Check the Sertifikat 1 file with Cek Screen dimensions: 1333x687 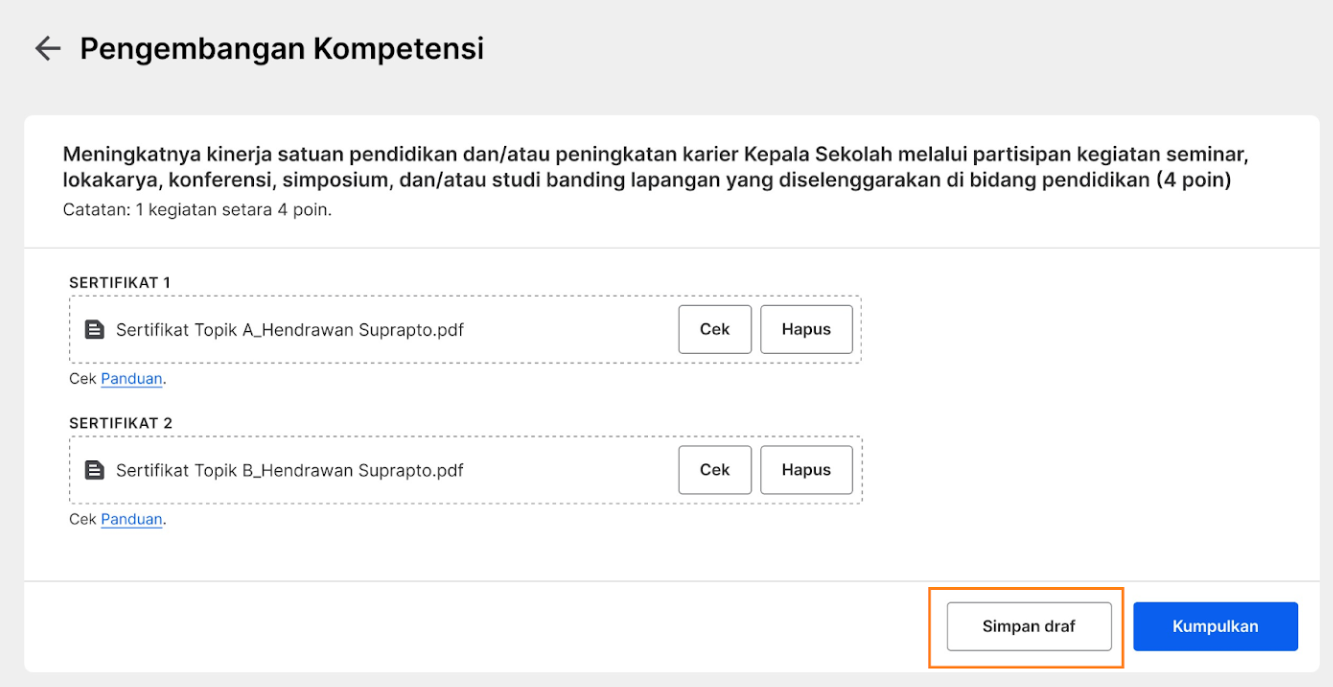pos(715,329)
